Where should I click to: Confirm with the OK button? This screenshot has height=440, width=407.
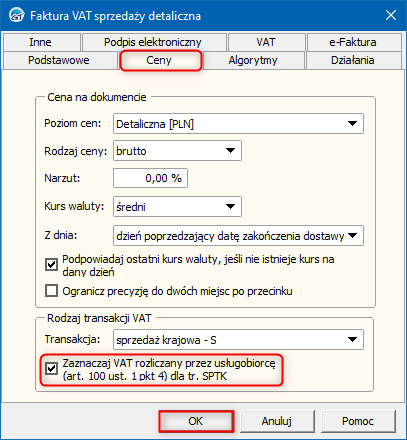coord(196,421)
